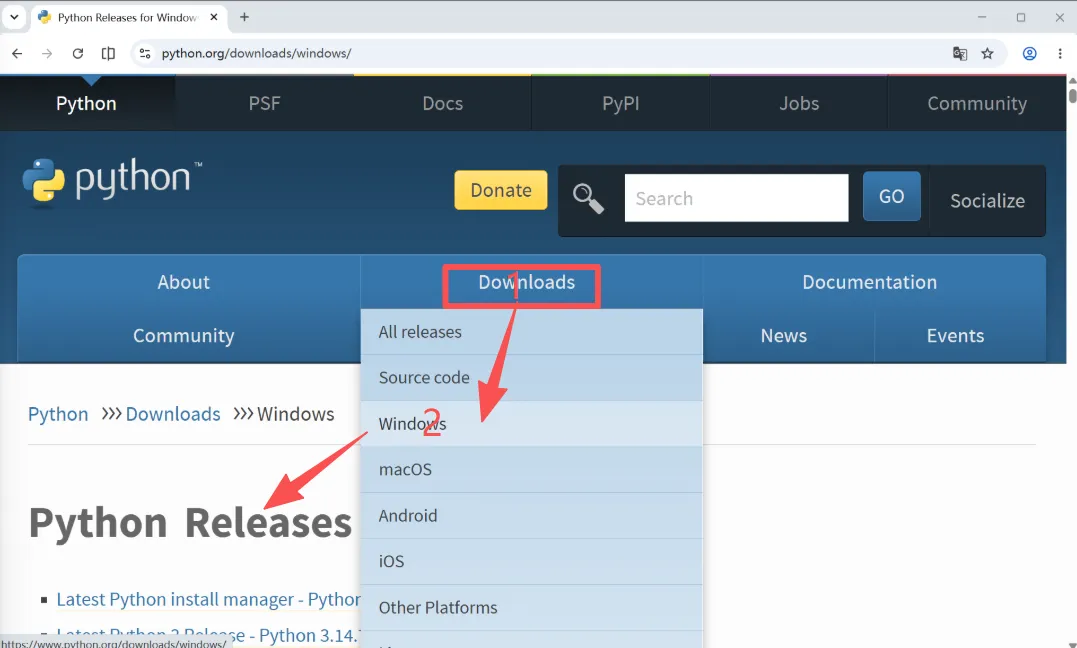Viewport: 1077px width, 648px height.
Task: Click the GO search button
Action: pos(892,197)
